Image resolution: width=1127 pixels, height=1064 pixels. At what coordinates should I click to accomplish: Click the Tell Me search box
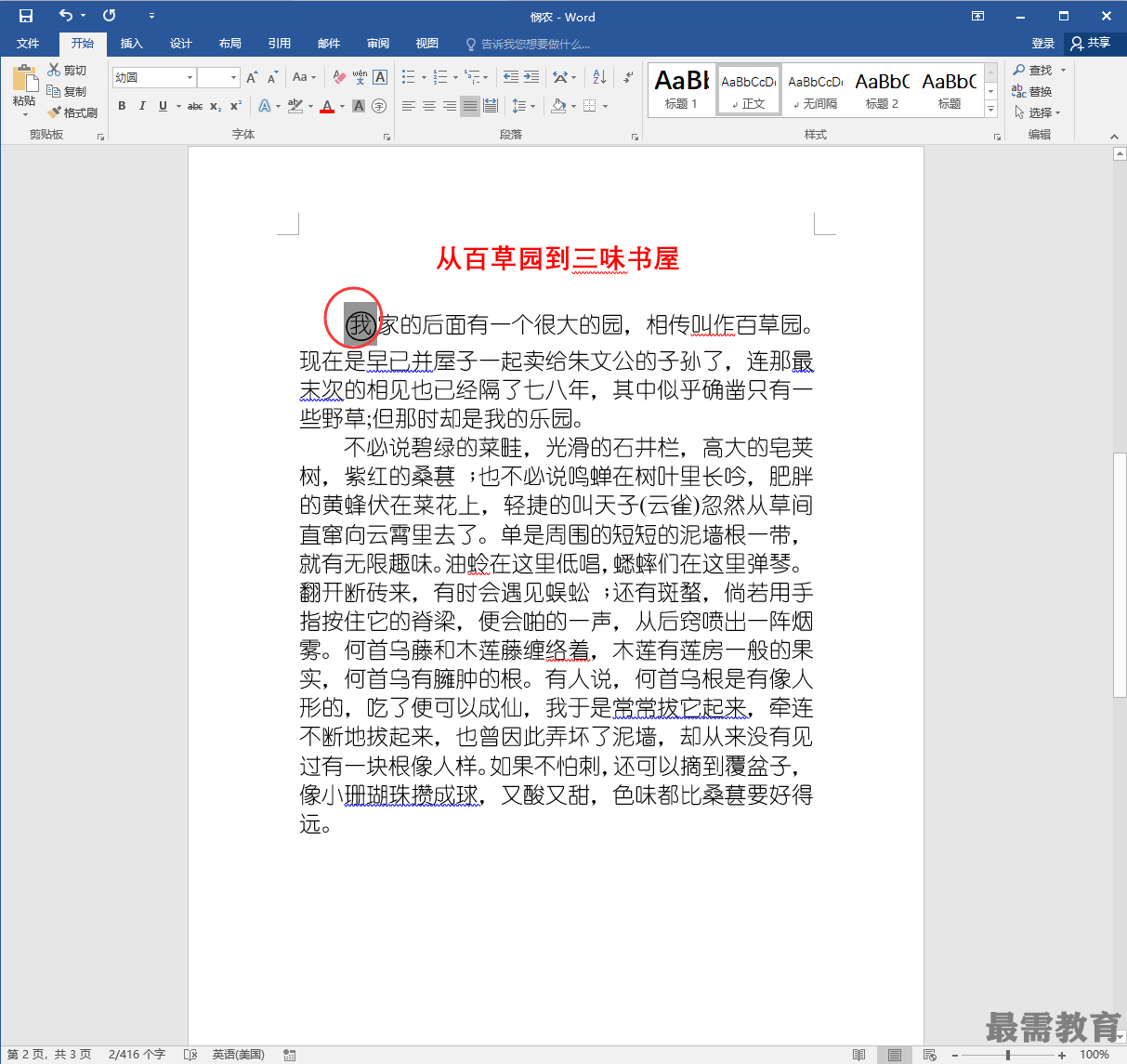tap(530, 44)
